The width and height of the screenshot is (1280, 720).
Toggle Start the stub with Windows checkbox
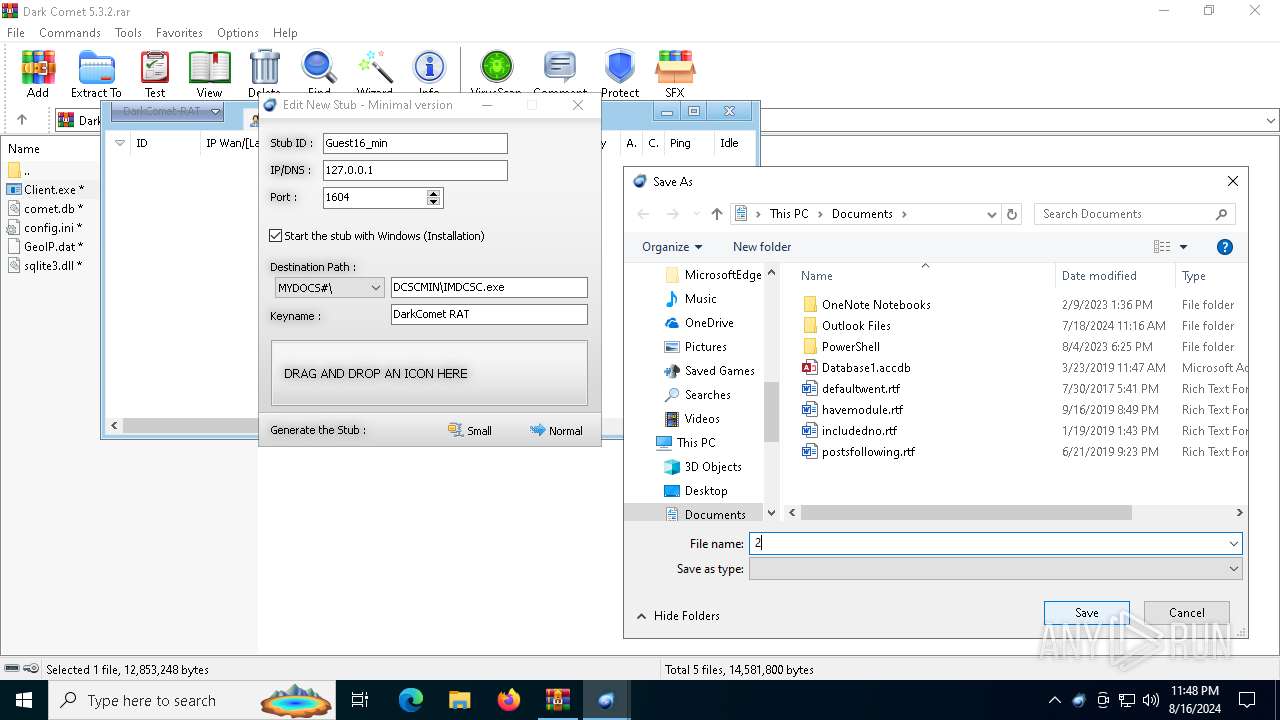tap(276, 236)
